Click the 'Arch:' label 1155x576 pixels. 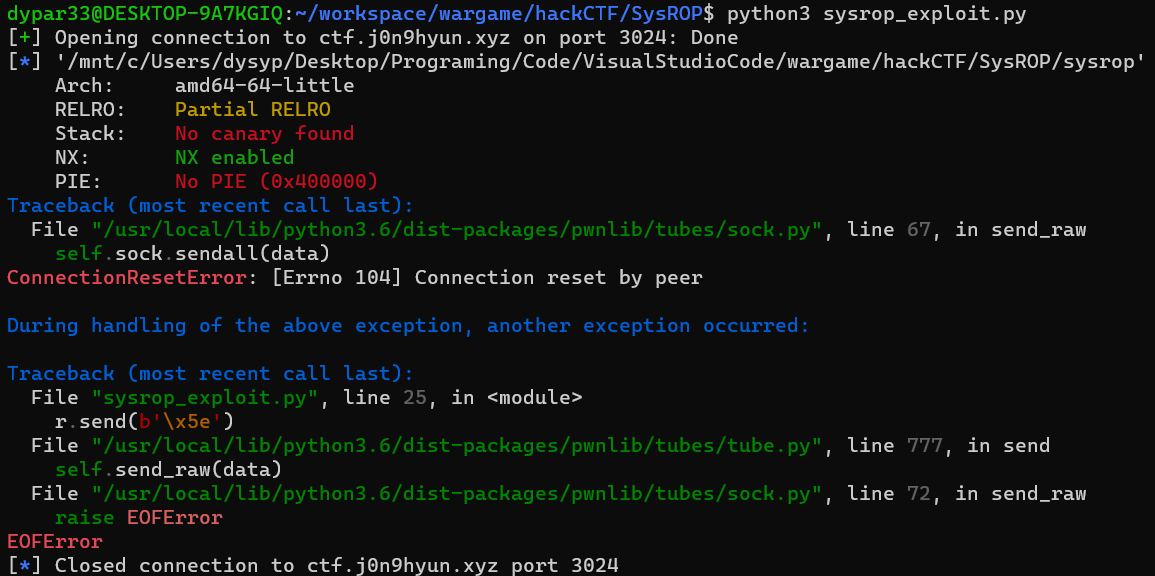tap(85, 86)
